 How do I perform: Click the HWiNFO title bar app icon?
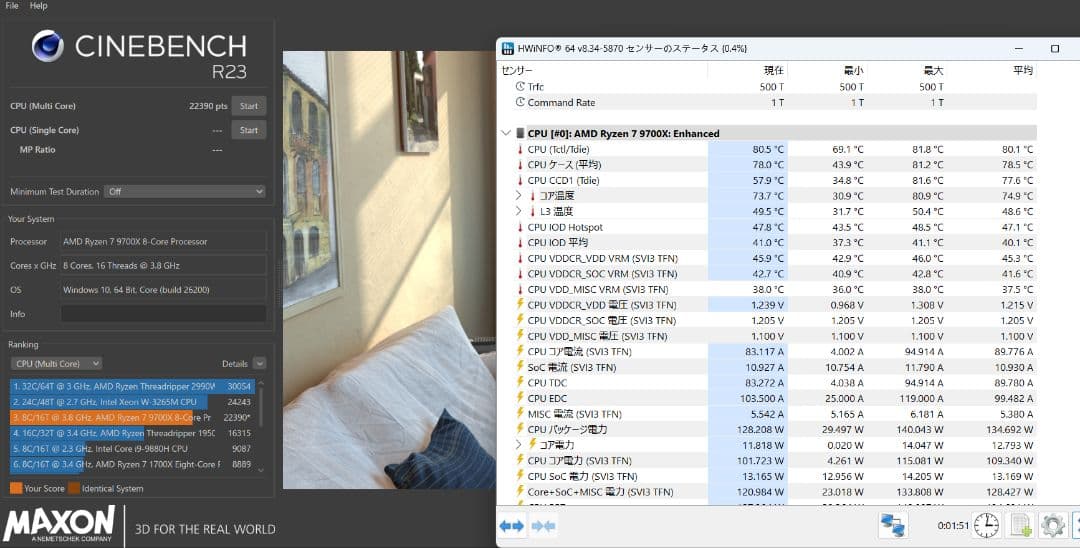pos(508,48)
